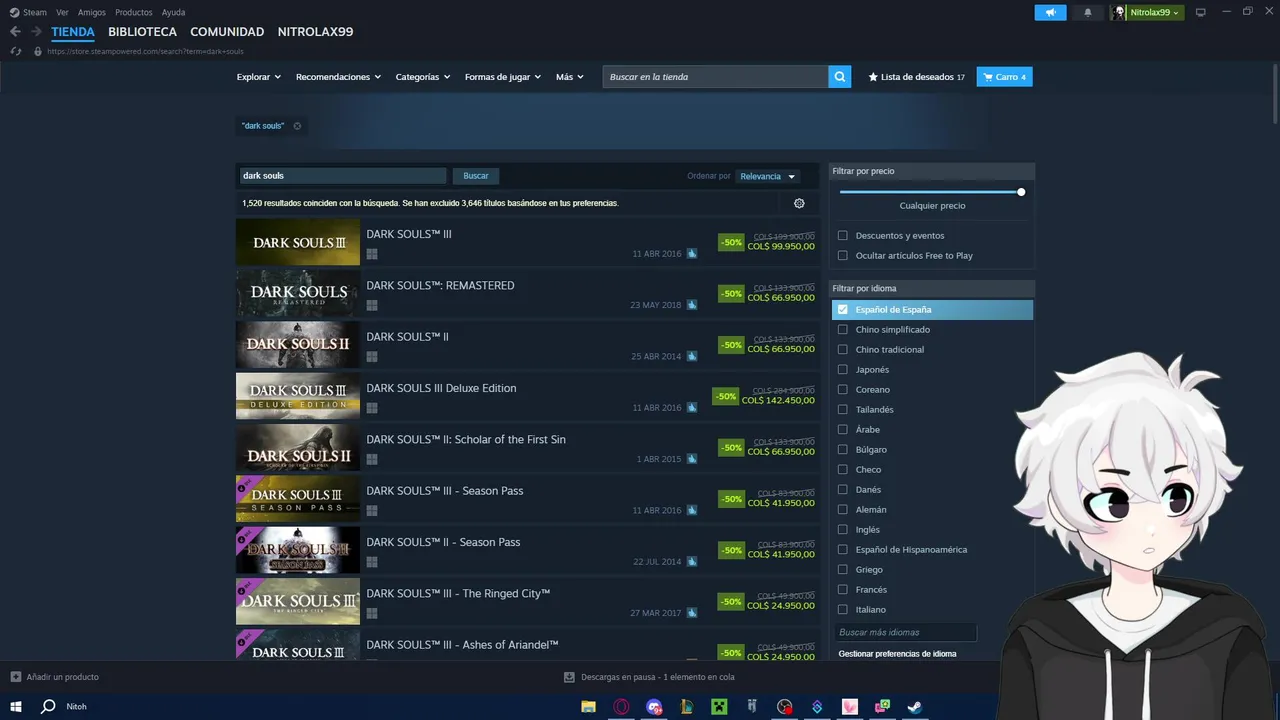
Task: Click the magnifier search button in store bar
Action: pyautogui.click(x=840, y=77)
